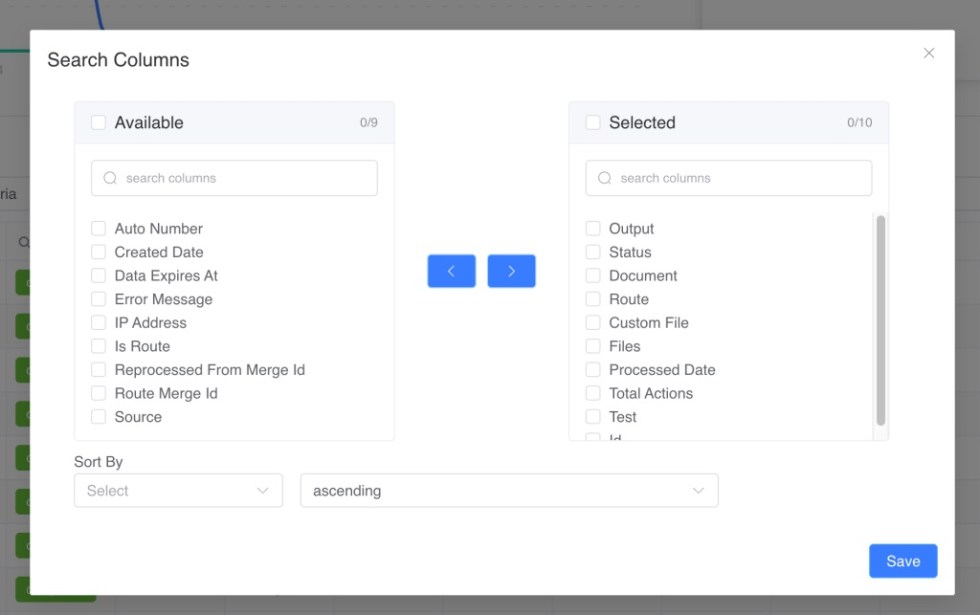This screenshot has height=615, width=980.
Task: Click the search icon in Available list
Action: pyautogui.click(x=110, y=178)
